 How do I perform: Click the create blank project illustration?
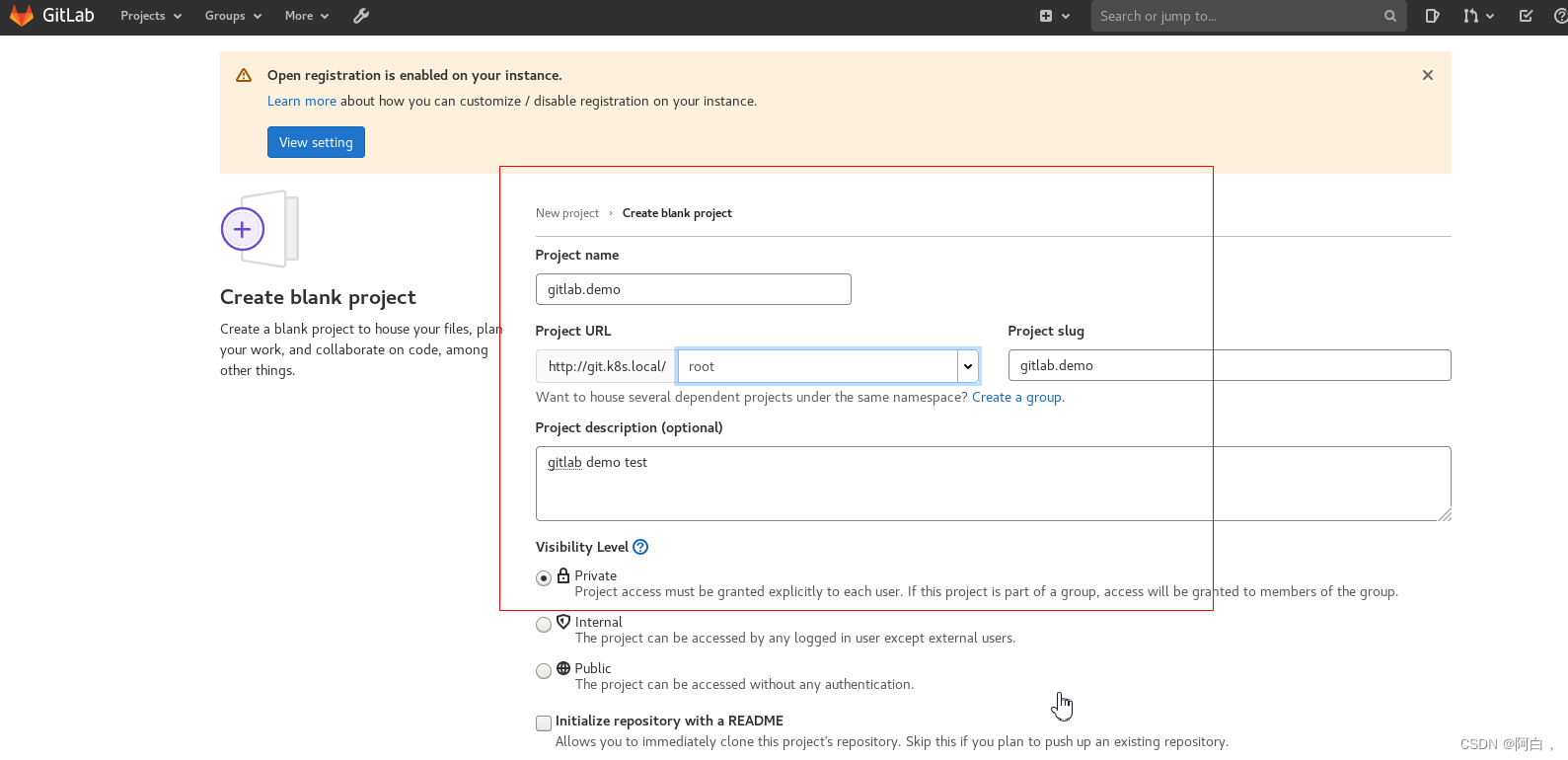260,229
